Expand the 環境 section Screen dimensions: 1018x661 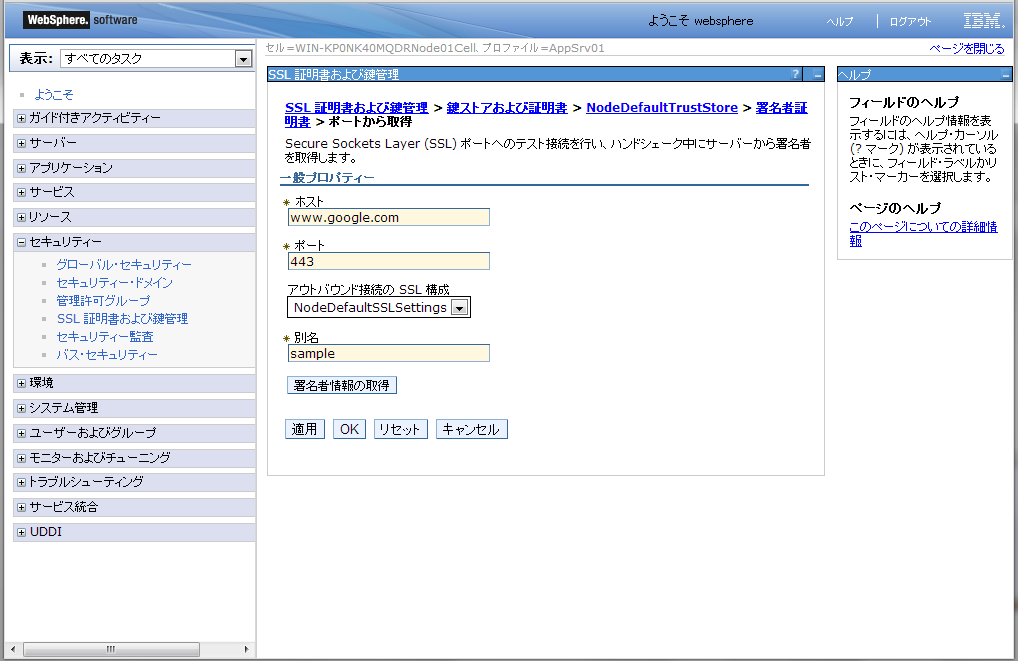click(x=21, y=383)
